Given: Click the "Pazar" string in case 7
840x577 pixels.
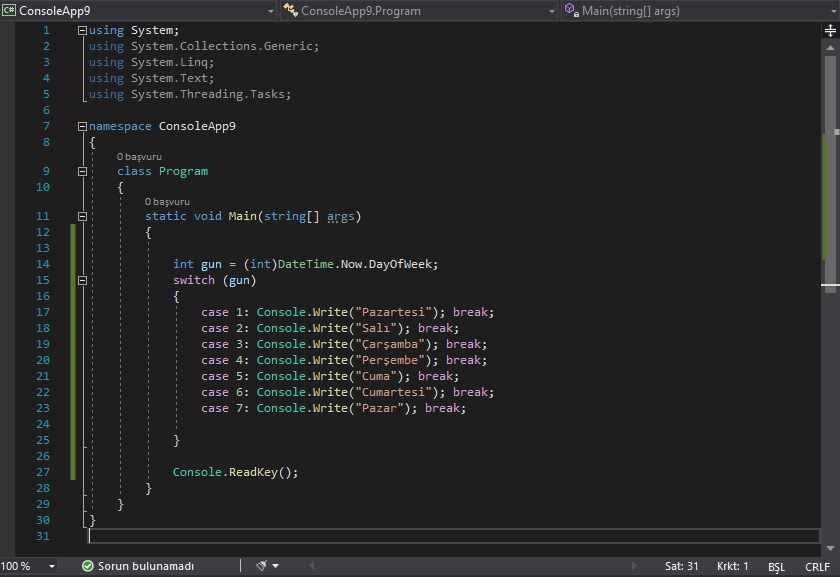Looking at the screenshot, I should tap(379, 408).
